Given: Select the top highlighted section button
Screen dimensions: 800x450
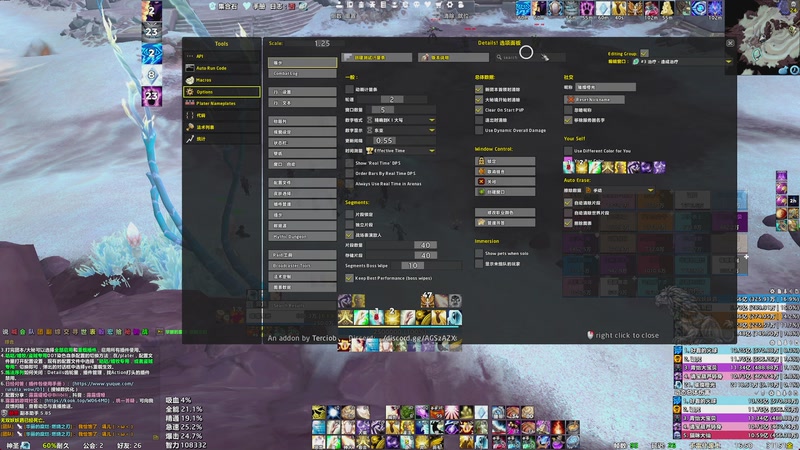Looking at the screenshot, I should 303,62.
